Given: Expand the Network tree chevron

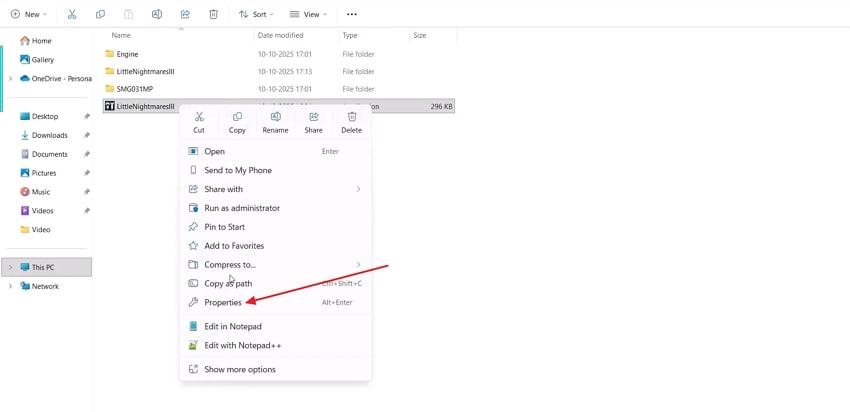Looking at the screenshot, I should pyautogui.click(x=10, y=286).
